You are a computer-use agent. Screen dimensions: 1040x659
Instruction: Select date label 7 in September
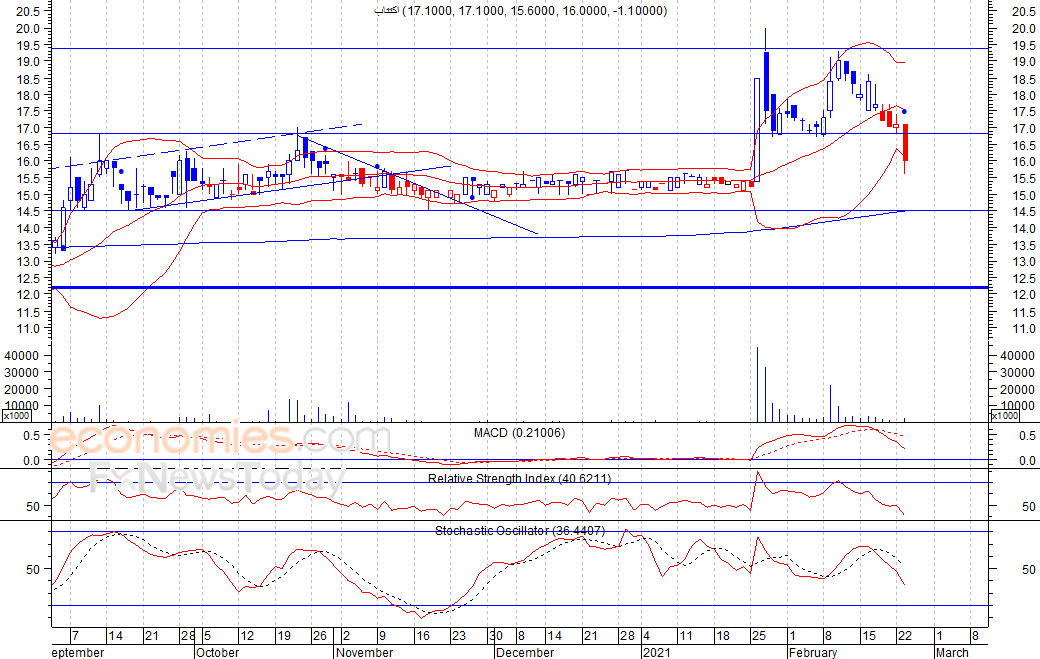click(x=75, y=636)
